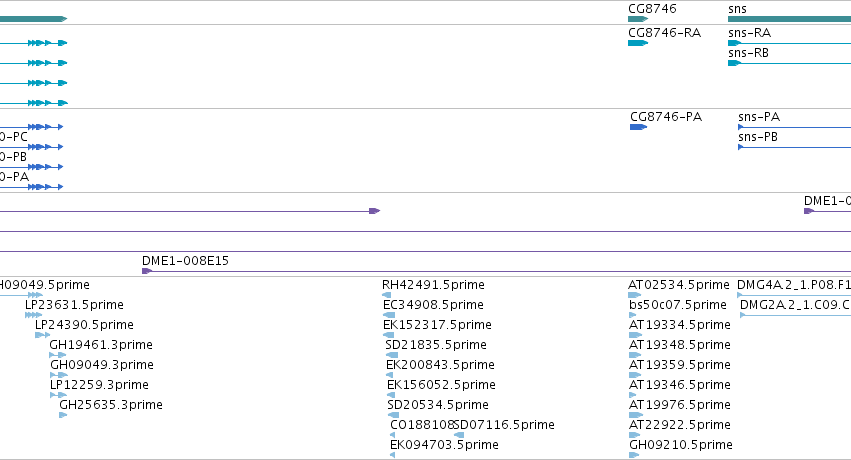851x460 pixels.
Task: Click the CG8746-RA transcript label
Action: pos(664,33)
